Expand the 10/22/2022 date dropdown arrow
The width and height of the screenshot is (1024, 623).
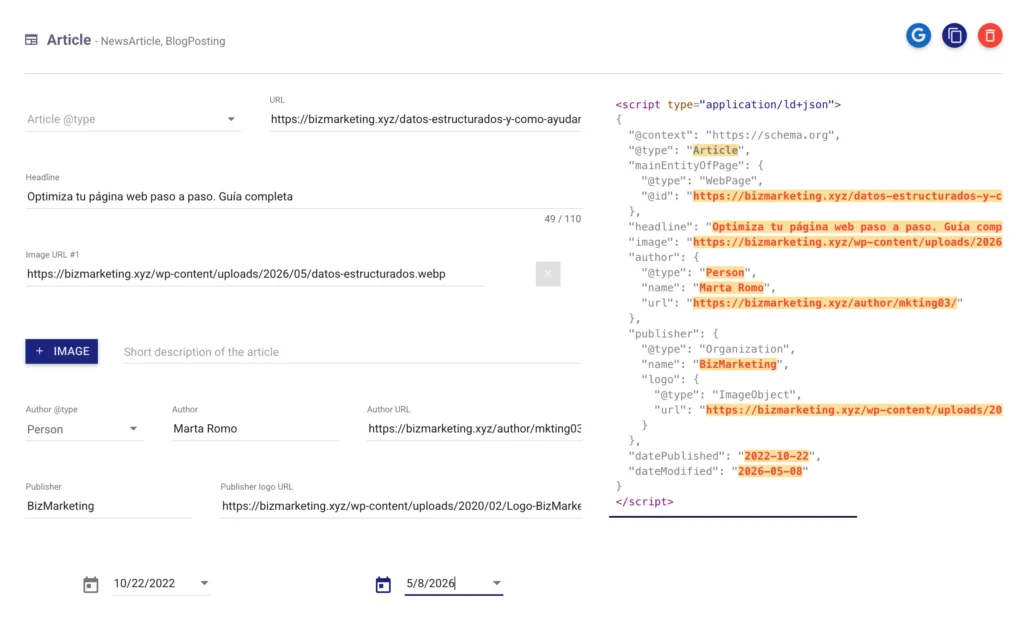204,583
